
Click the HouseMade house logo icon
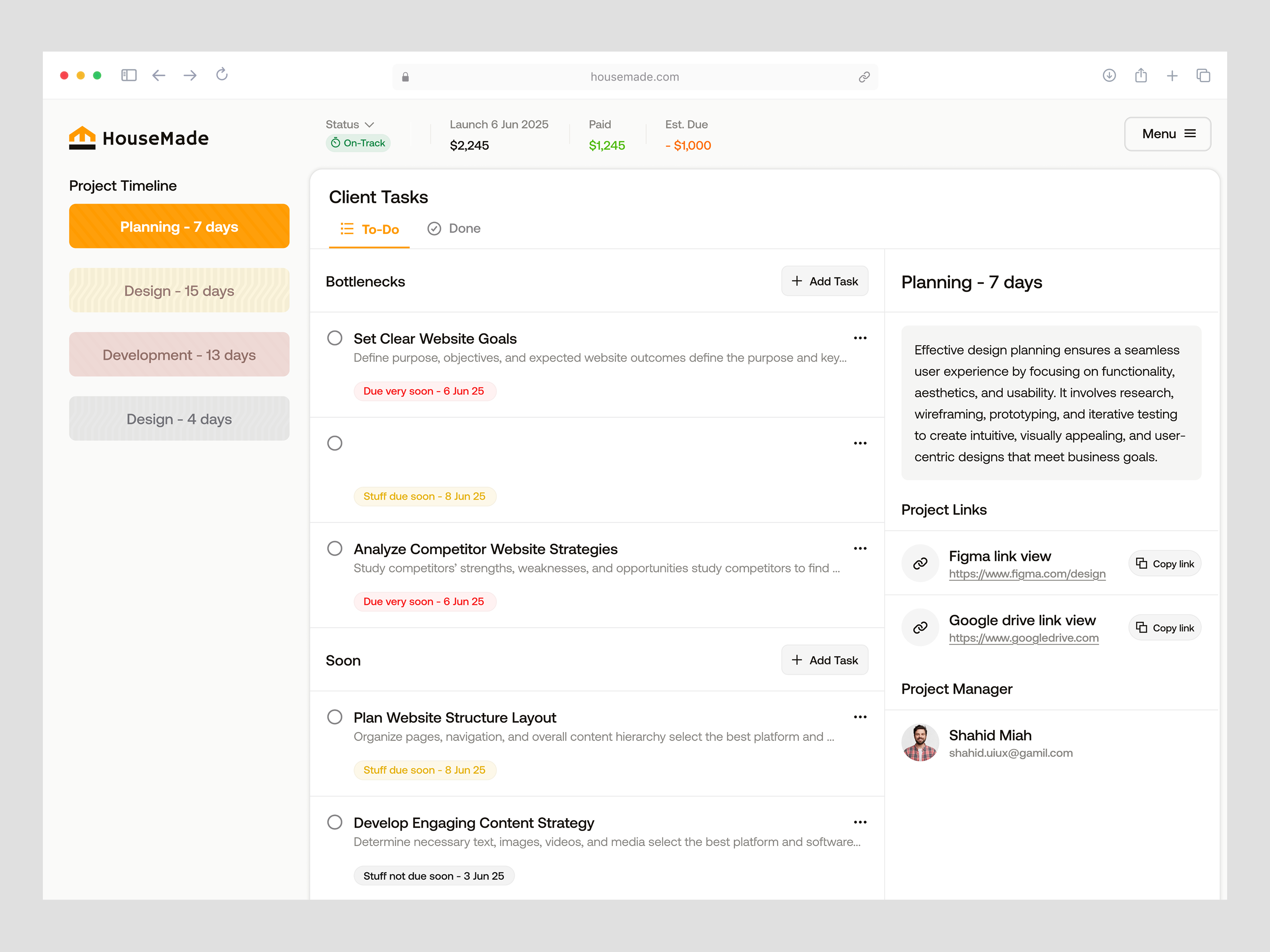(x=82, y=138)
